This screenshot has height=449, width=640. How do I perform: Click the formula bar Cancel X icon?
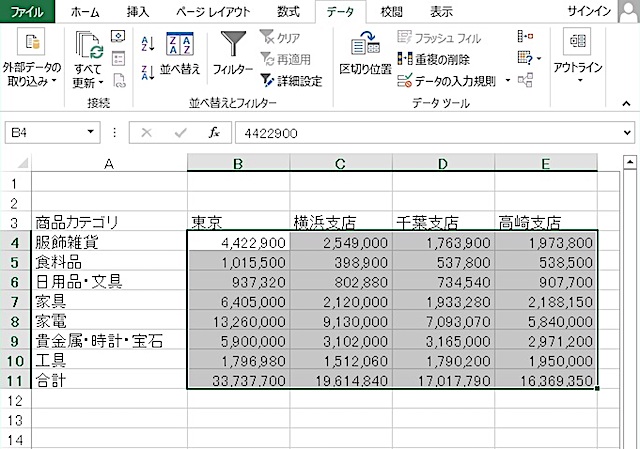pos(146,133)
